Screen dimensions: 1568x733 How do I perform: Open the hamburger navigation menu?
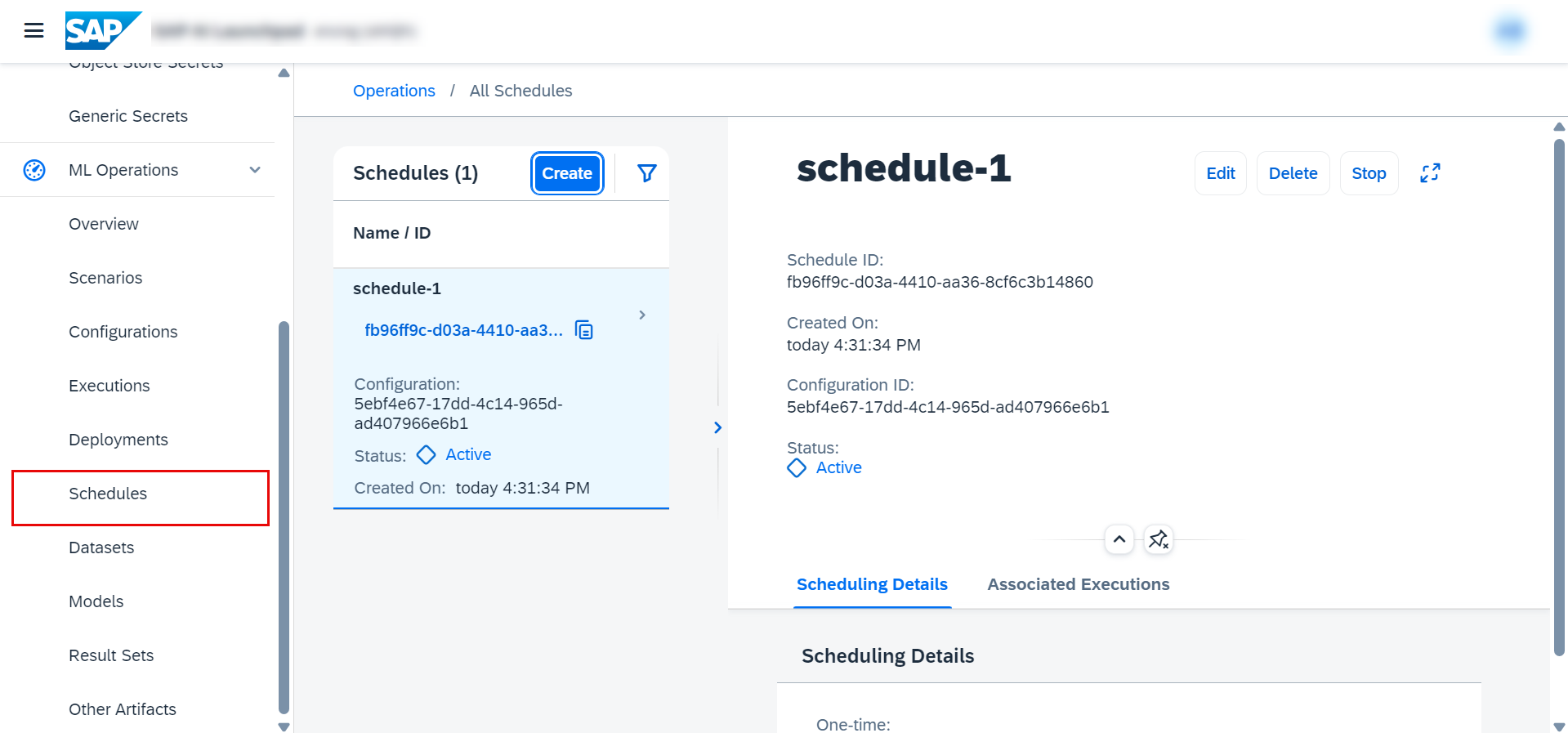34,31
